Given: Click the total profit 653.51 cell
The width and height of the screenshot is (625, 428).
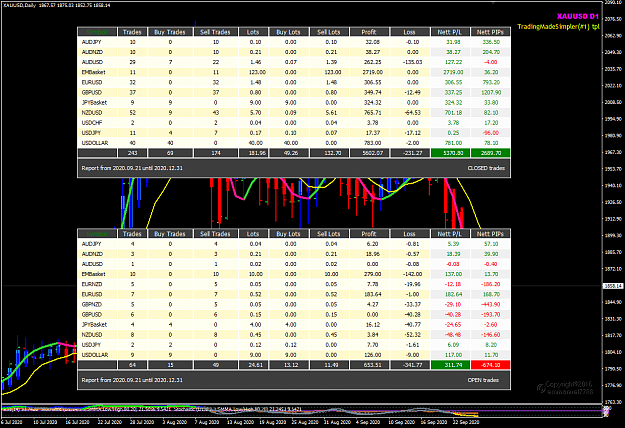Looking at the screenshot, I should (369, 365).
